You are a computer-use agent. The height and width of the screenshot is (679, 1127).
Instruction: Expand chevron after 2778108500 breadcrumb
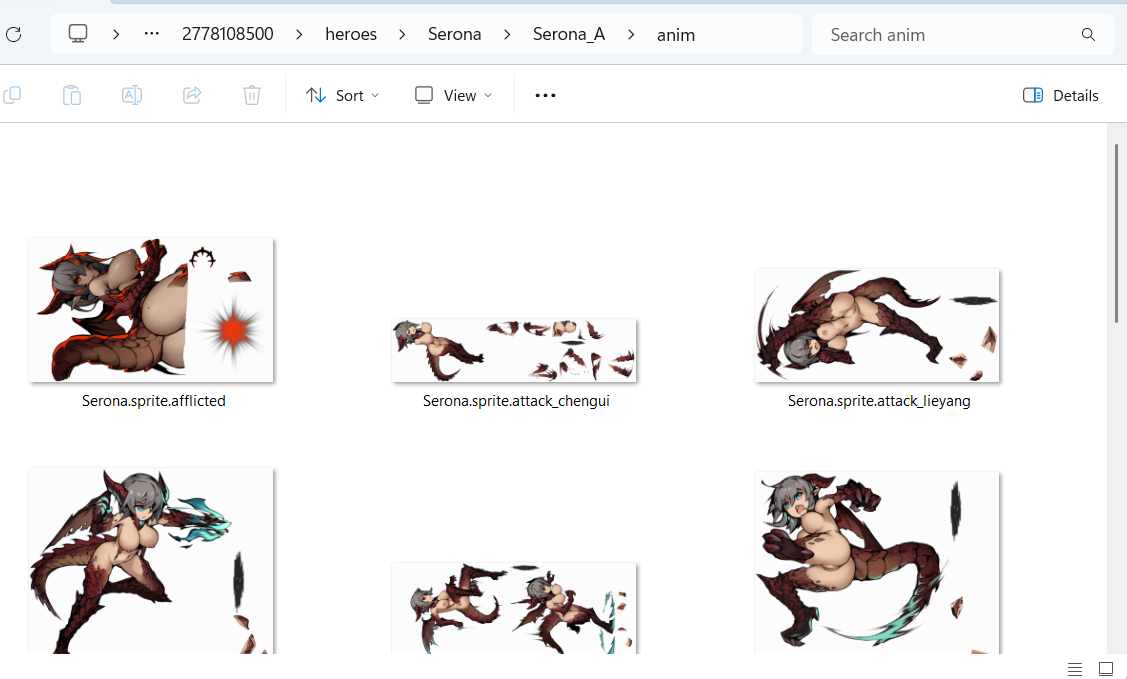click(299, 34)
